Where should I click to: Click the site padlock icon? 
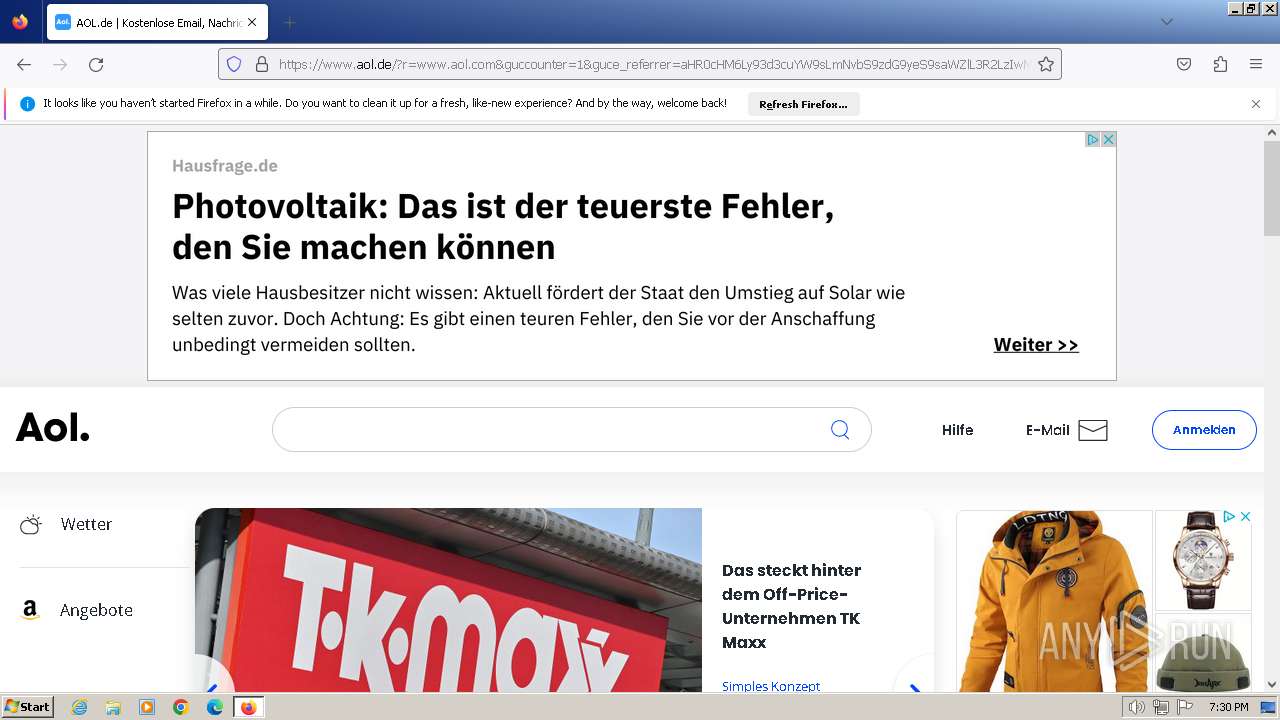(262, 64)
